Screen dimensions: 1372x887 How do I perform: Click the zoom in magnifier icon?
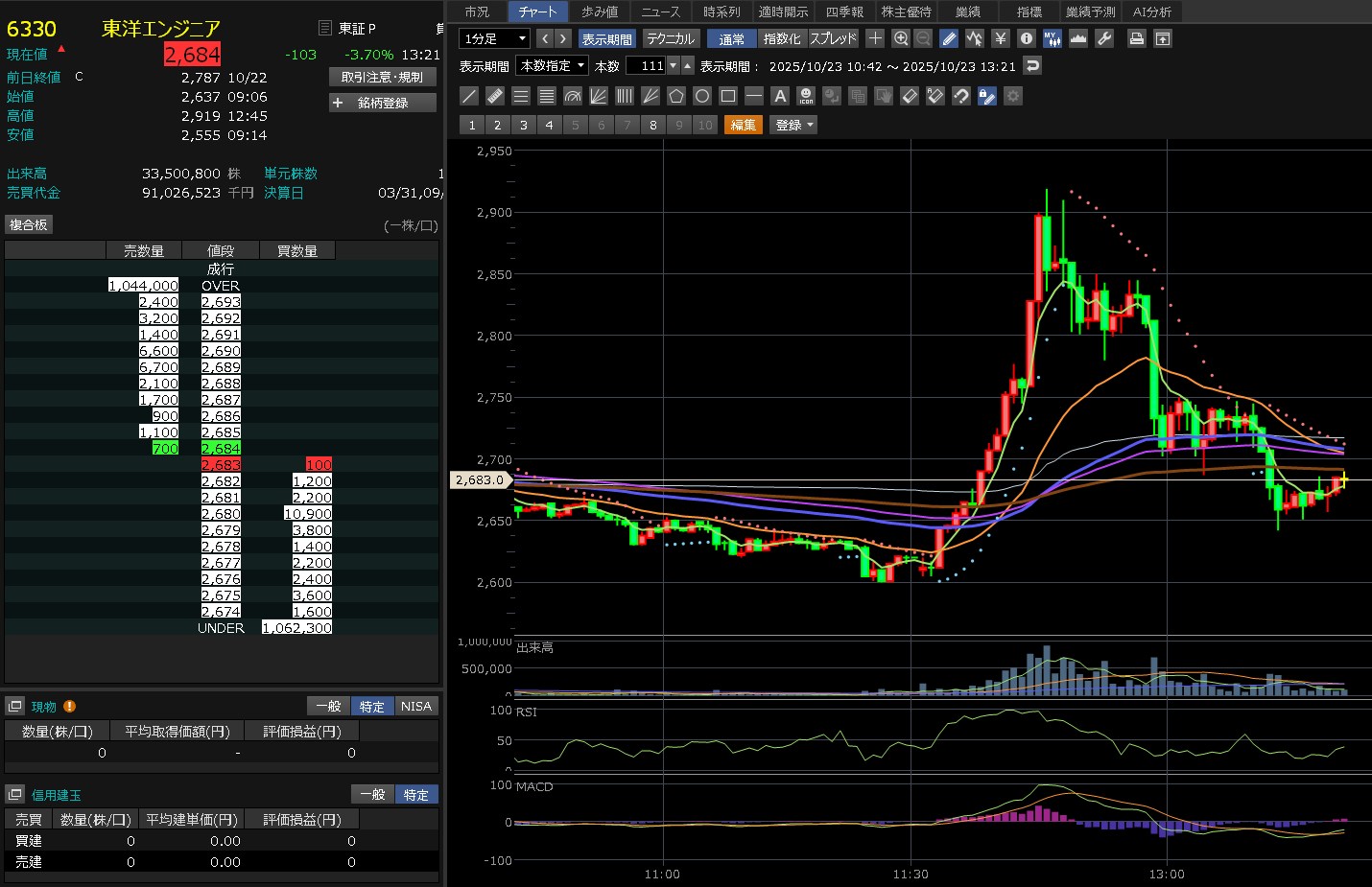click(900, 38)
